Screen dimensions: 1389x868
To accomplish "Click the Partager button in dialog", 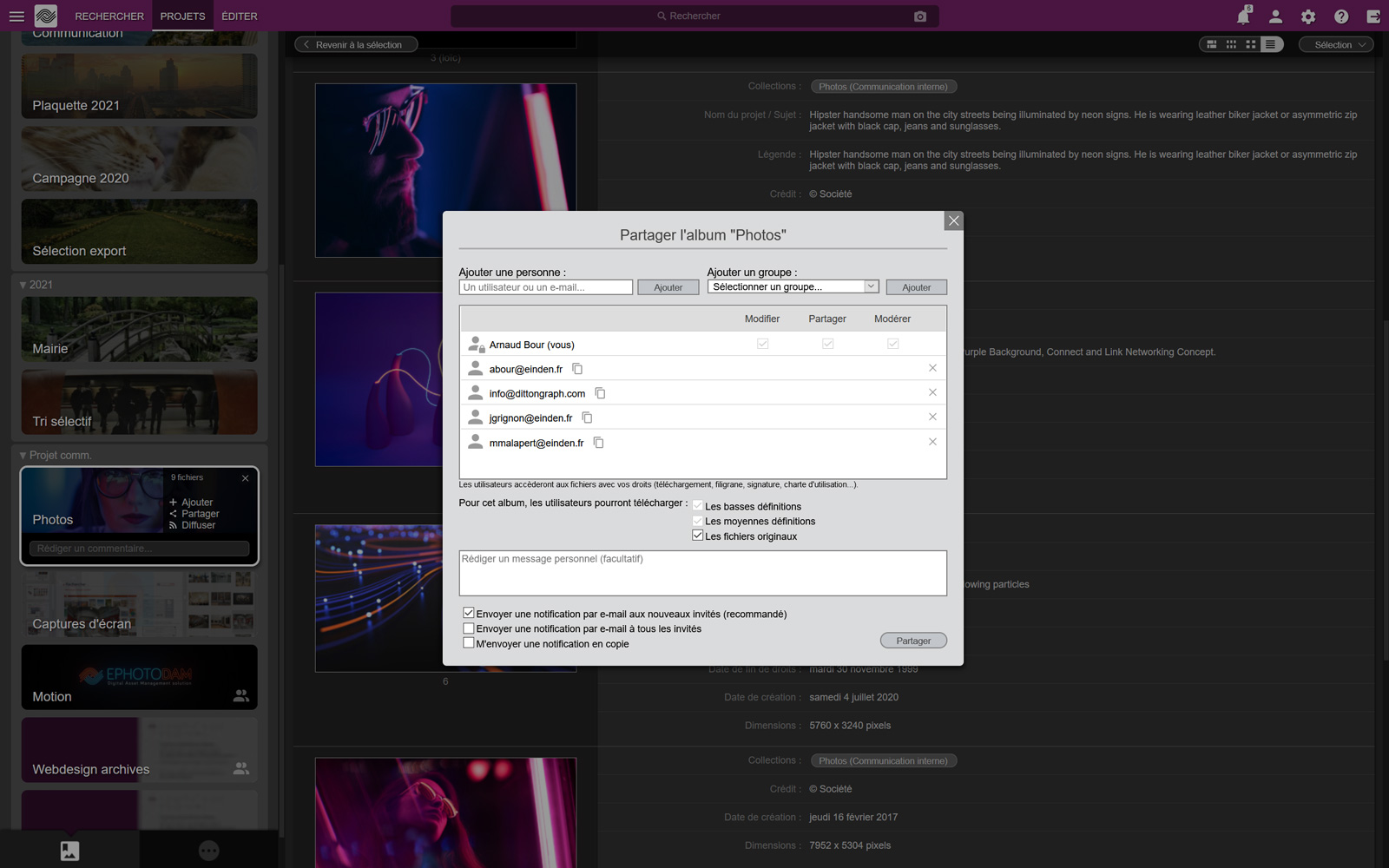I will [913, 641].
